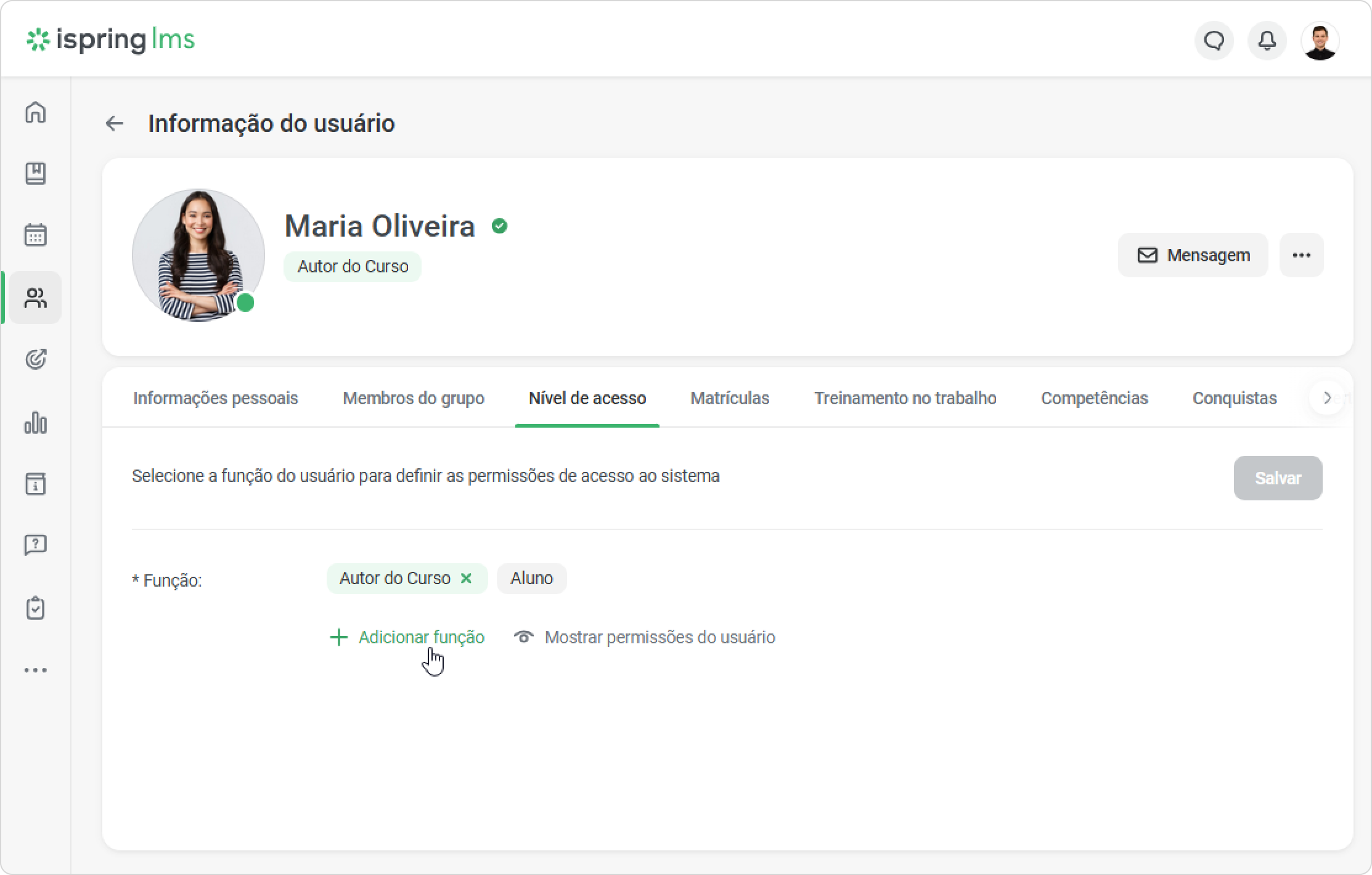The image size is (1372, 875).
Task: Switch to Matrículas tab
Action: click(x=730, y=398)
